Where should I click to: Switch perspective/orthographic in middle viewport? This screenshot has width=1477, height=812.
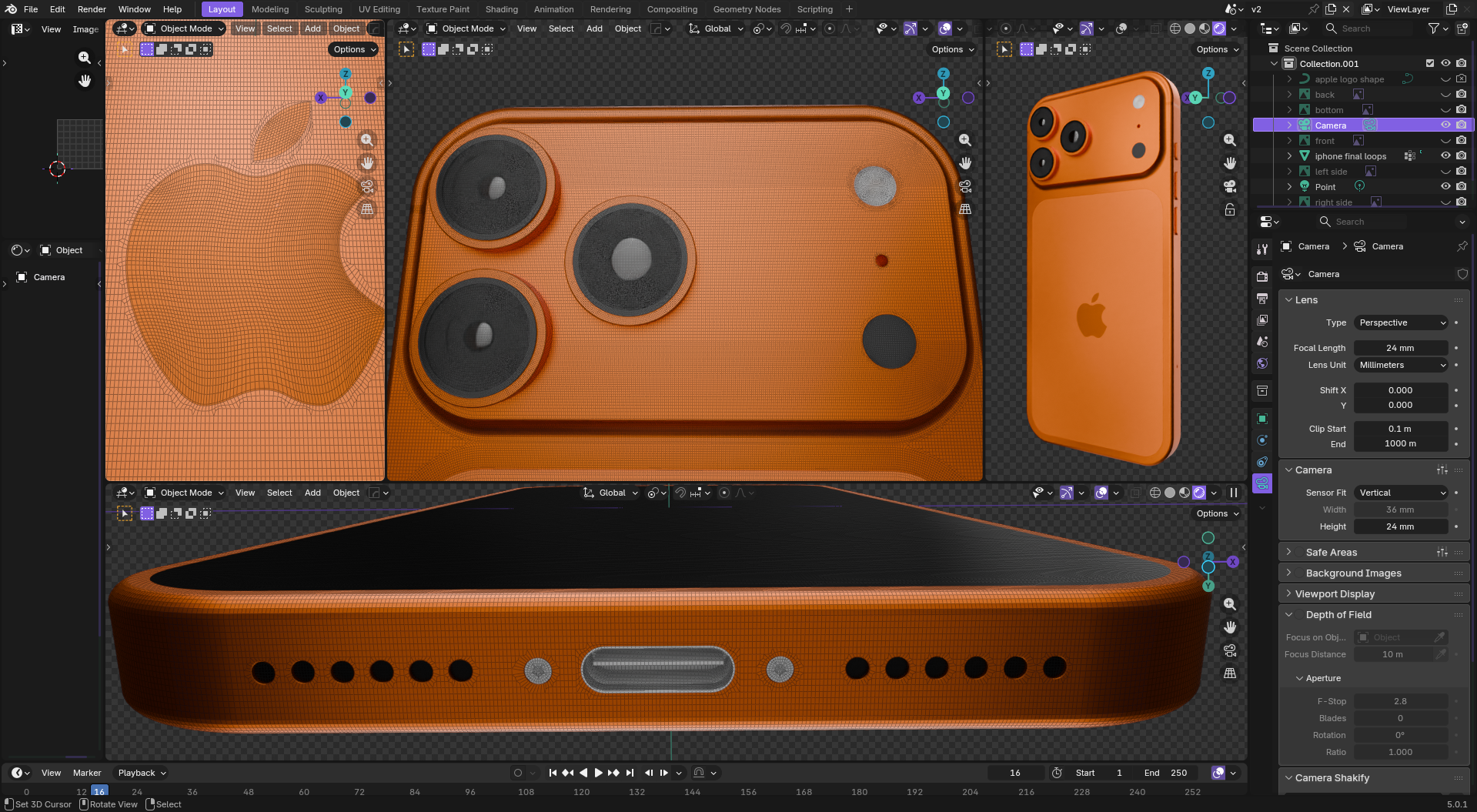click(x=965, y=209)
